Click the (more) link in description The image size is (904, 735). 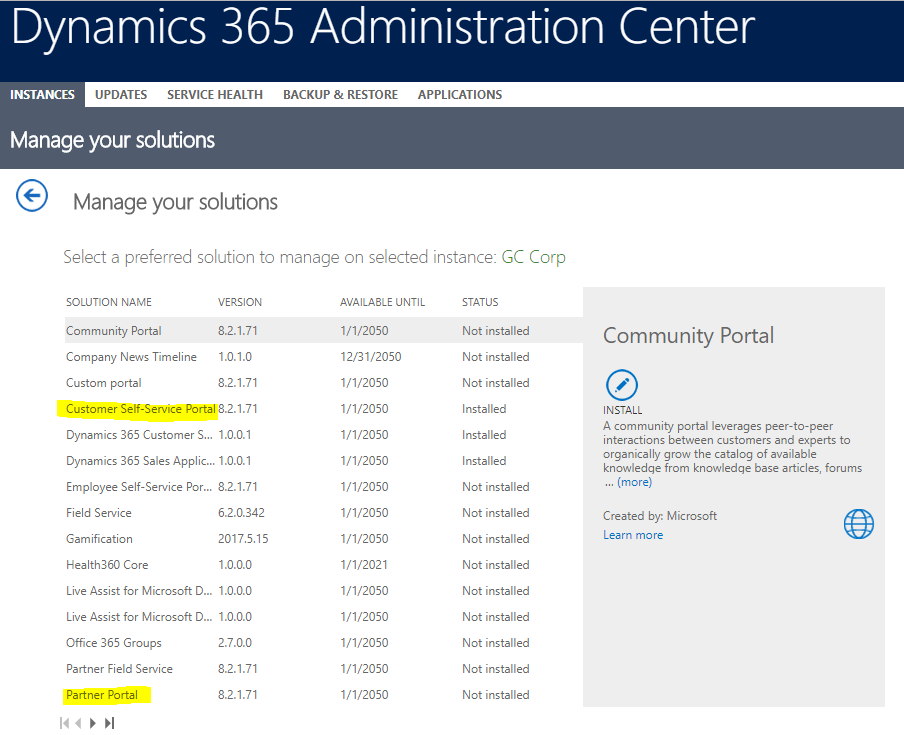634,482
